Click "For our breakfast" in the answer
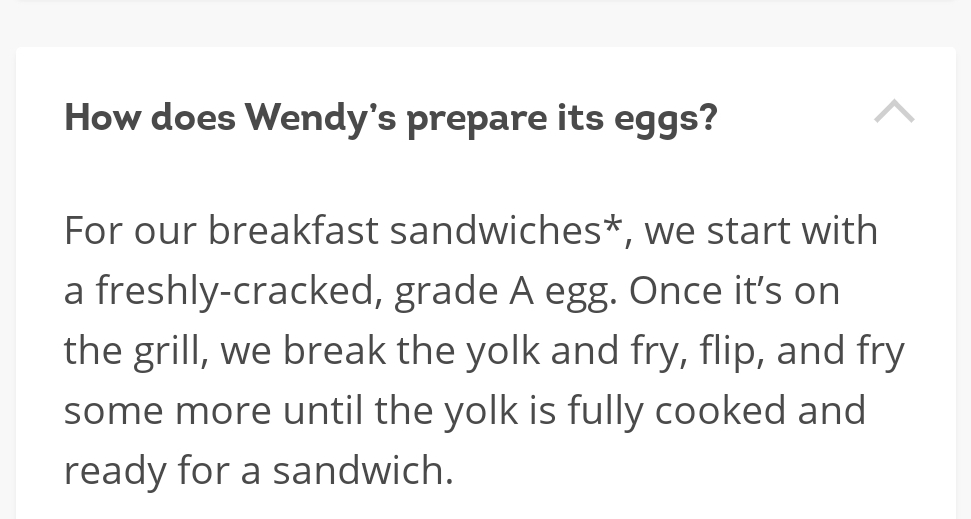 221,230
